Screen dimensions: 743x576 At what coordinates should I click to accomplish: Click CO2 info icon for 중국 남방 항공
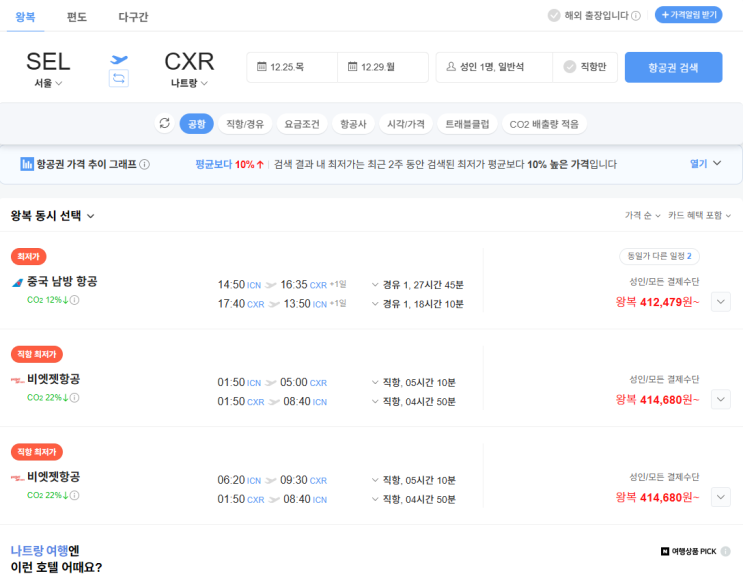[74, 300]
